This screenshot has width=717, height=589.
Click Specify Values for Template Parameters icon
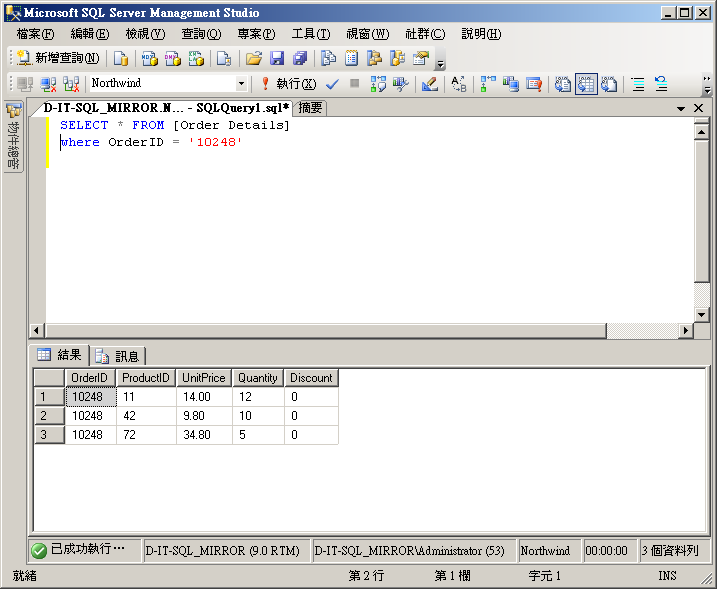(x=459, y=84)
